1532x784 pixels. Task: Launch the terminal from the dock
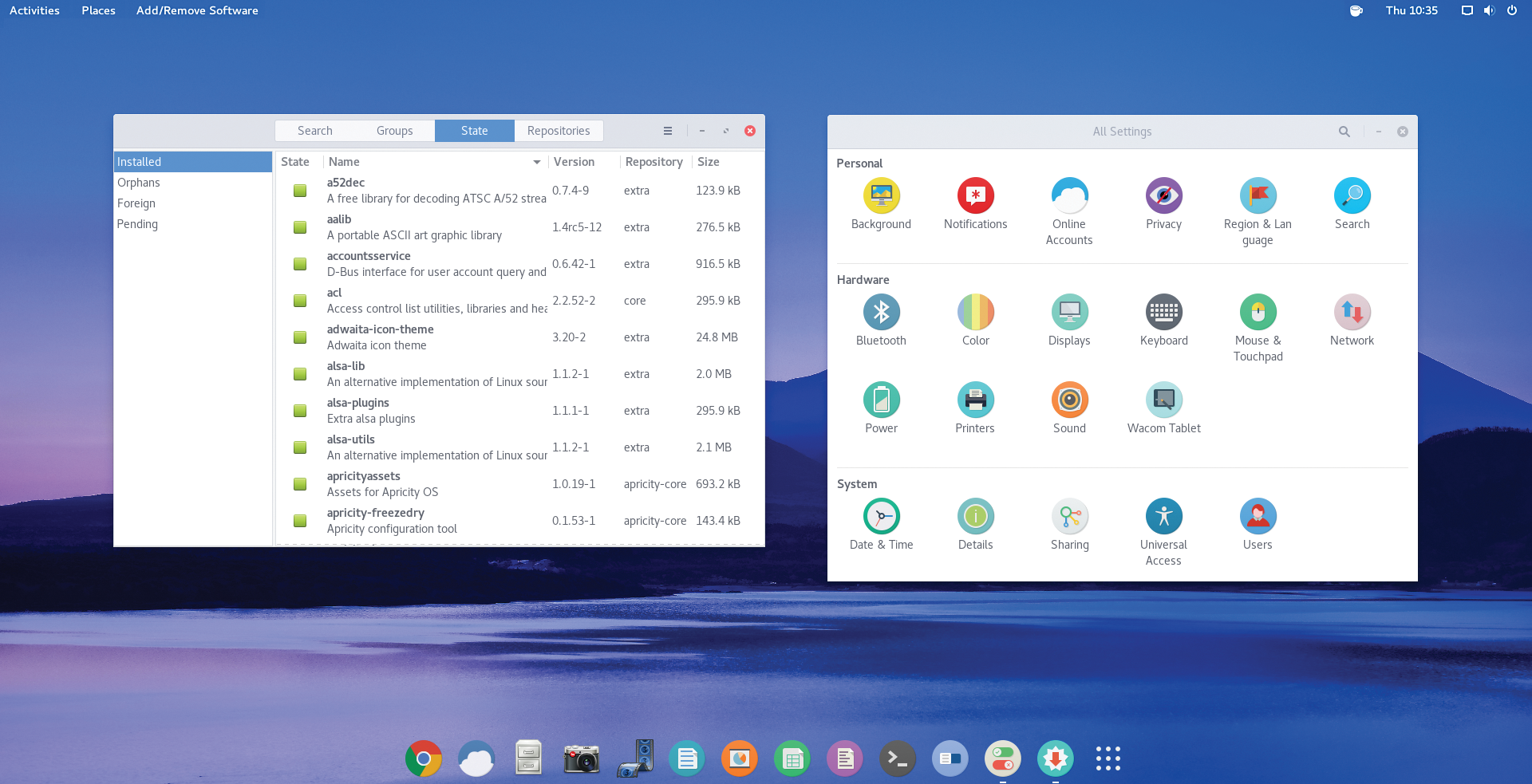click(897, 758)
